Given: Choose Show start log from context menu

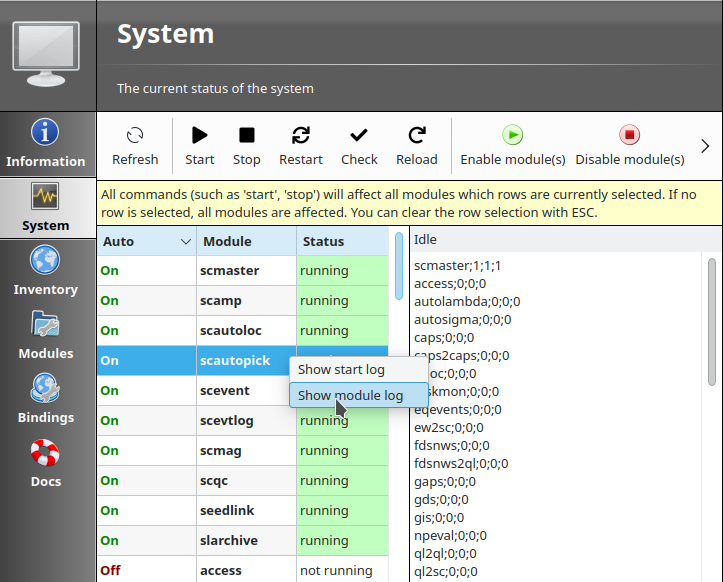Looking at the screenshot, I should point(341,369).
